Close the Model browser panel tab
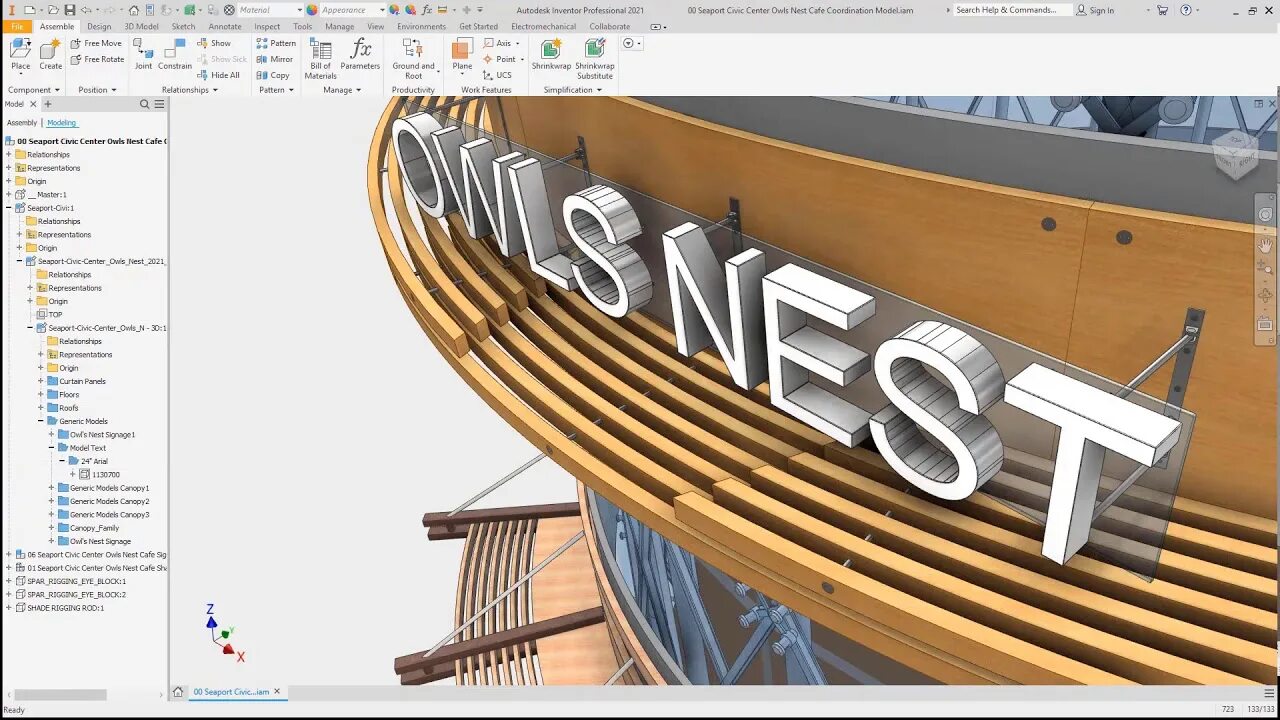The image size is (1280, 720). 33,104
